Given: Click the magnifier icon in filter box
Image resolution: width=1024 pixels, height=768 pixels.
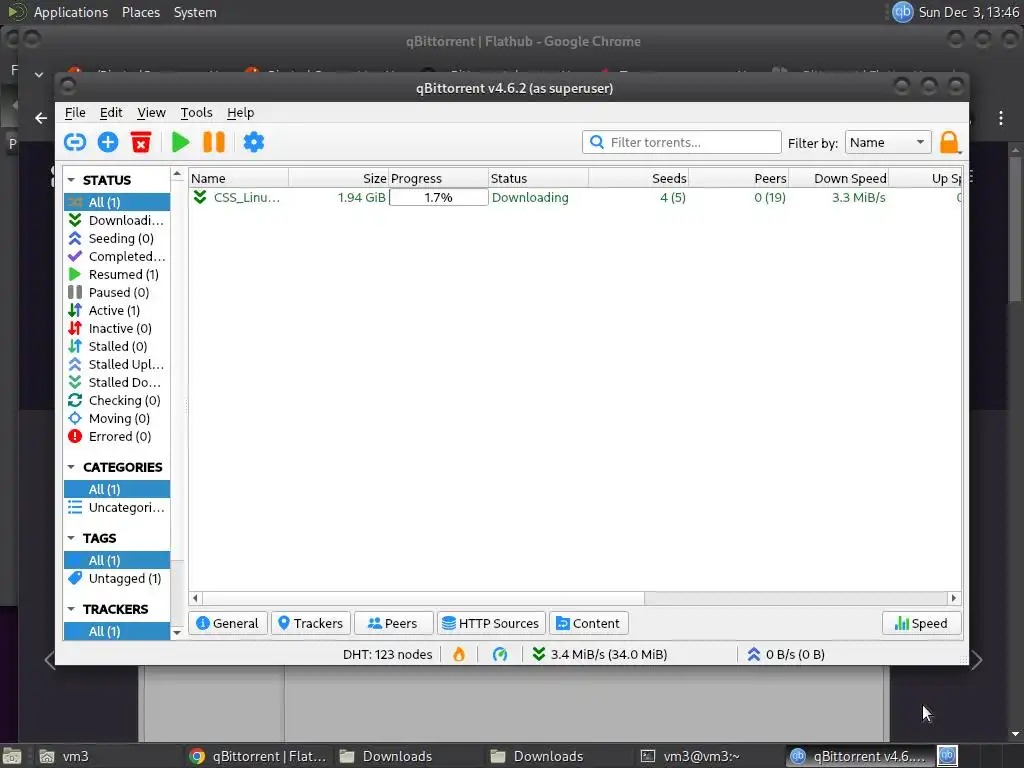Looking at the screenshot, I should point(596,142).
